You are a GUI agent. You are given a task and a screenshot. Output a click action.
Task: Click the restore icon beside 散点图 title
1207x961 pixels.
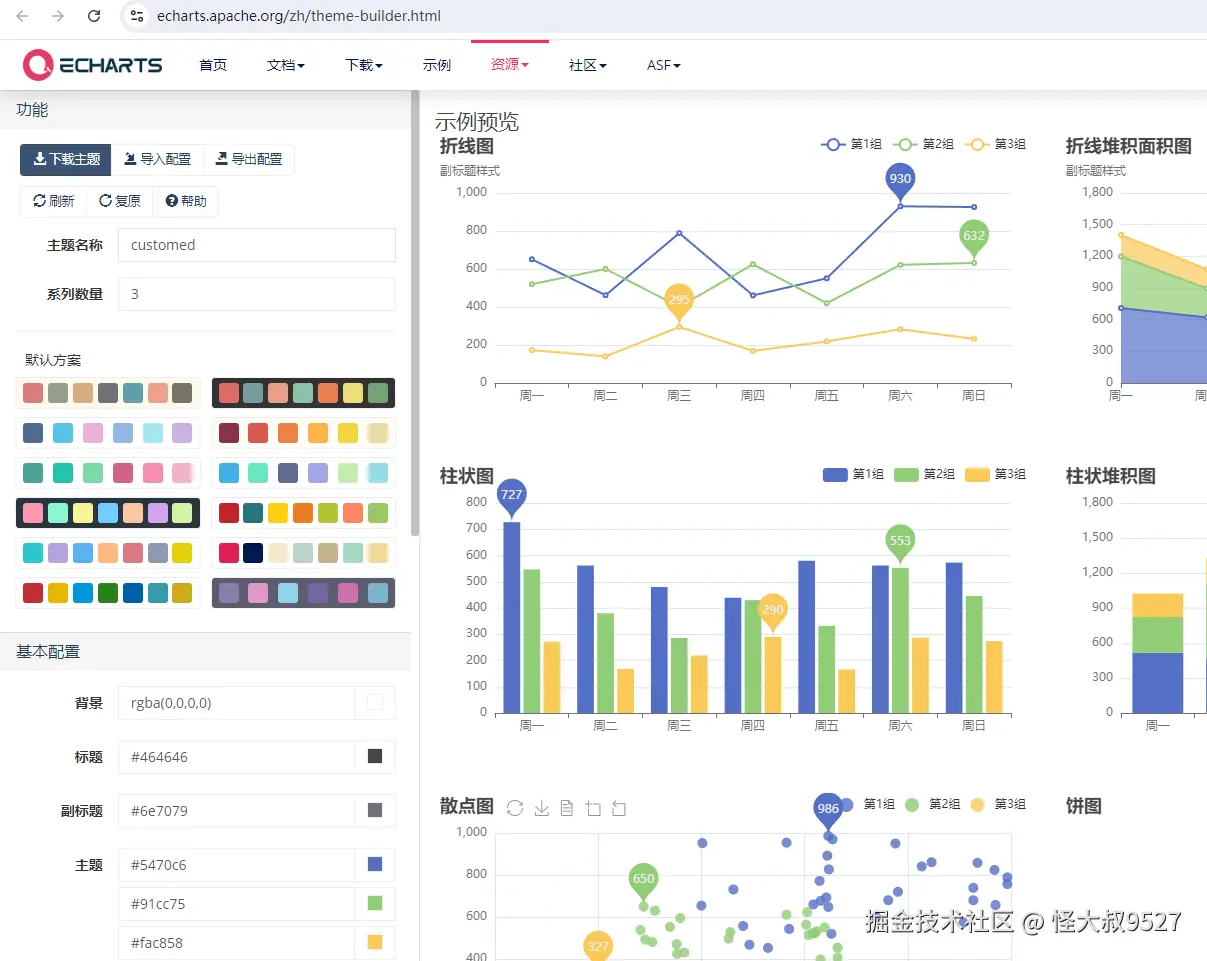515,808
